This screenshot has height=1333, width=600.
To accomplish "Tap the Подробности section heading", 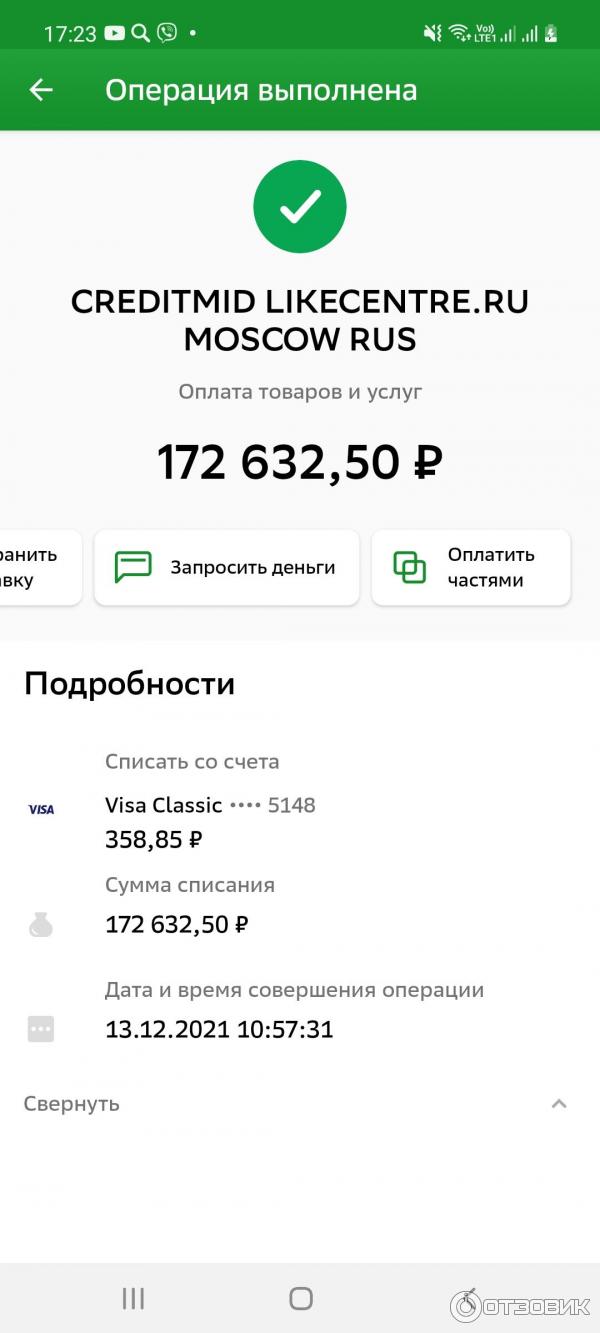I will [x=130, y=684].
